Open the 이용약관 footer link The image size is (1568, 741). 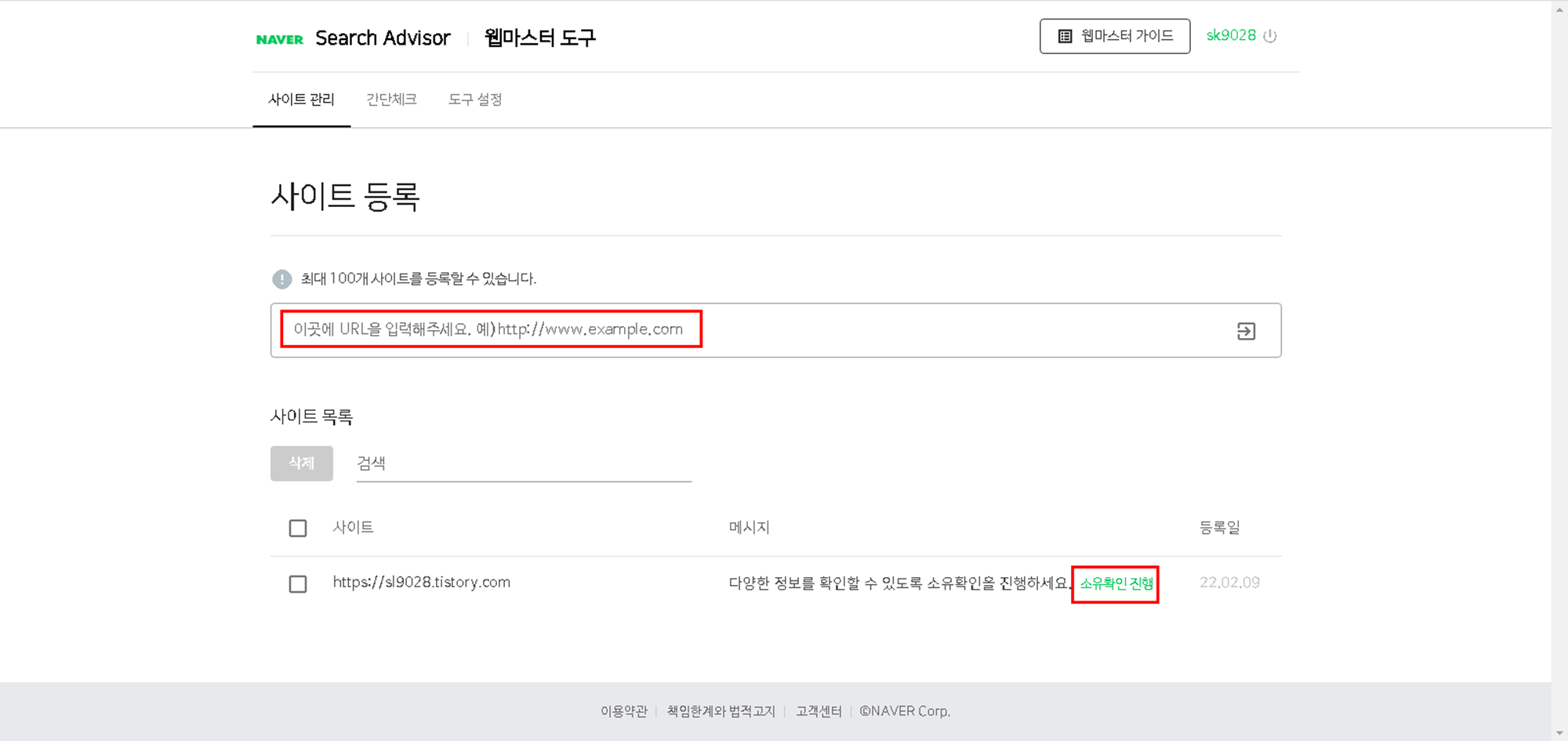pyautogui.click(x=624, y=711)
